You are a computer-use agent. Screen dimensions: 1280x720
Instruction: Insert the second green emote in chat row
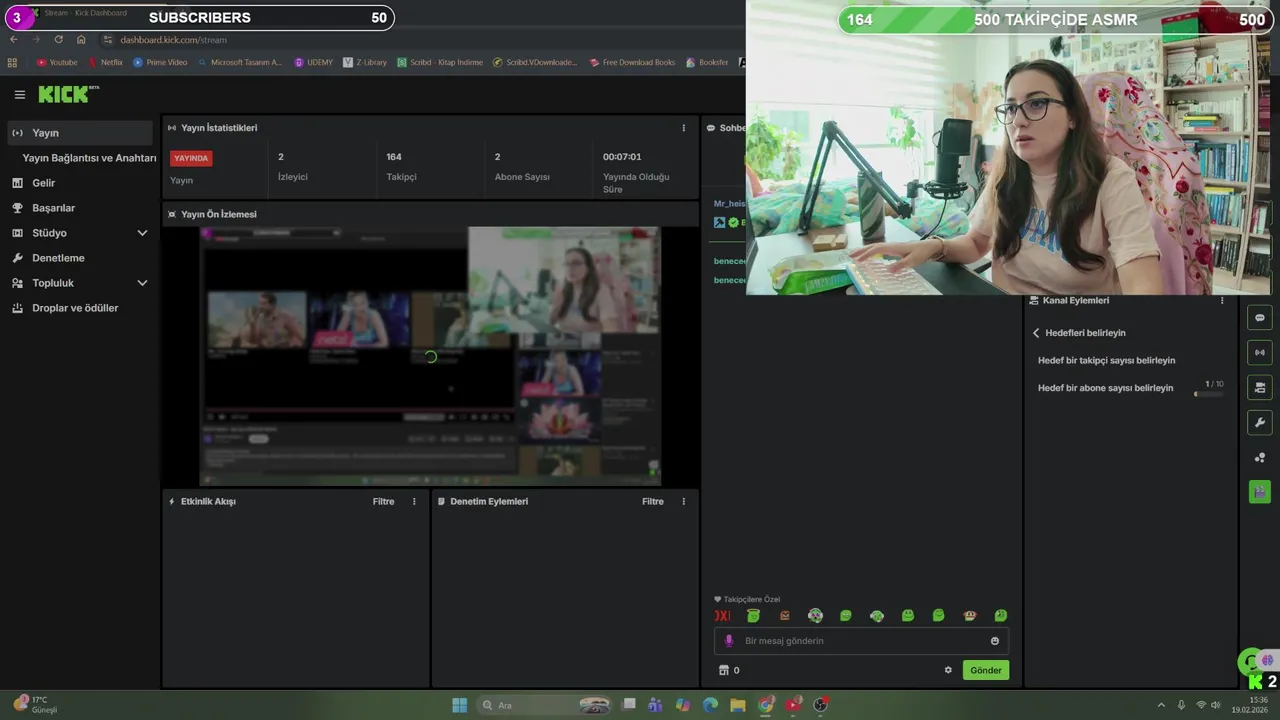[x=753, y=616]
